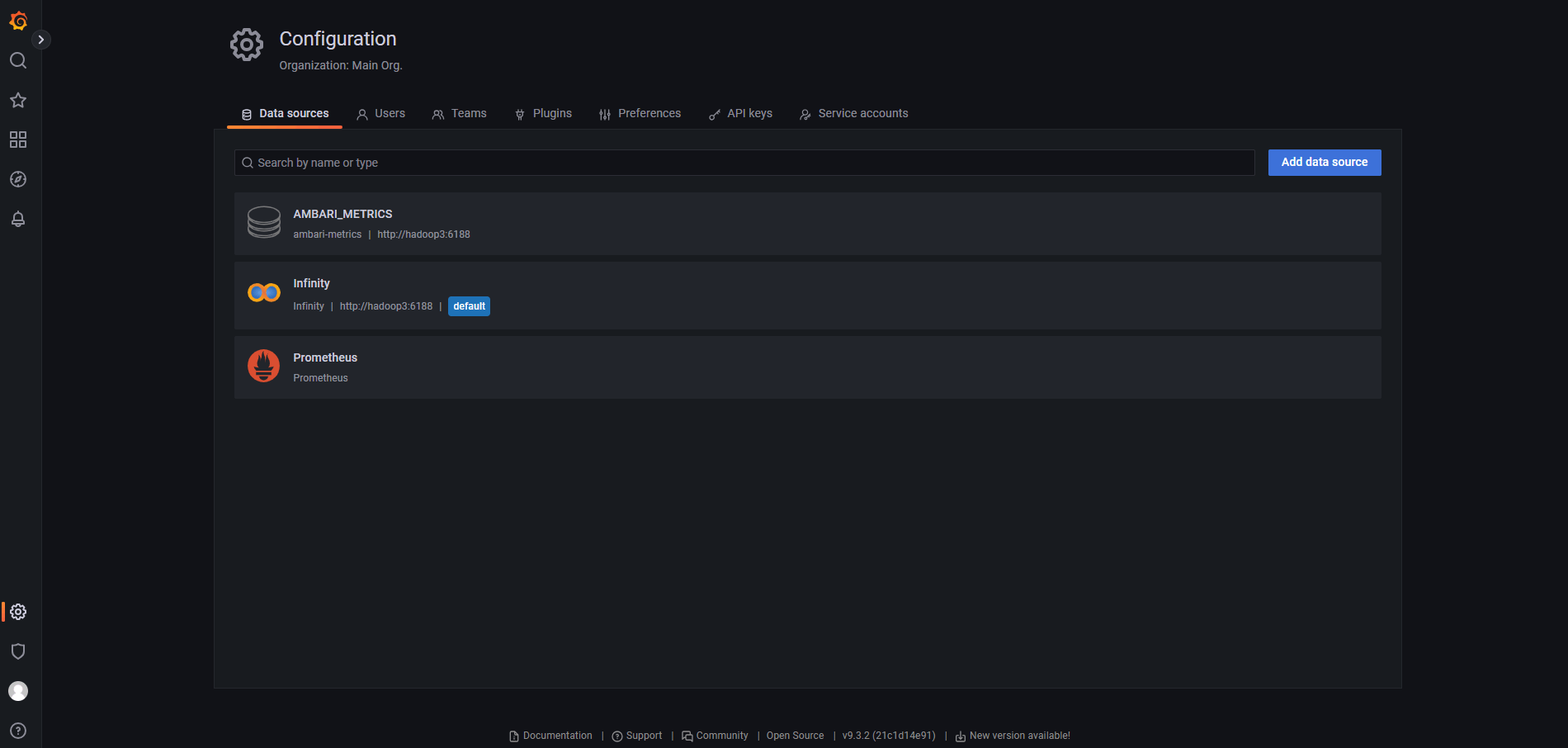
Task: Open the Documentation footer link
Action: 550,736
